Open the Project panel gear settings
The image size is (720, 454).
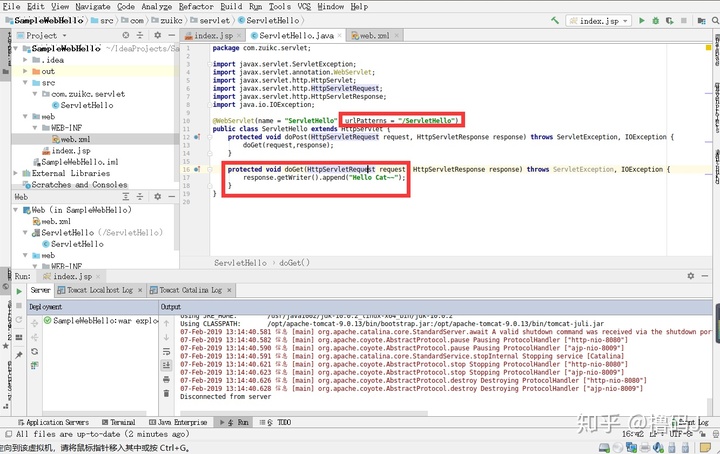(x=158, y=35)
